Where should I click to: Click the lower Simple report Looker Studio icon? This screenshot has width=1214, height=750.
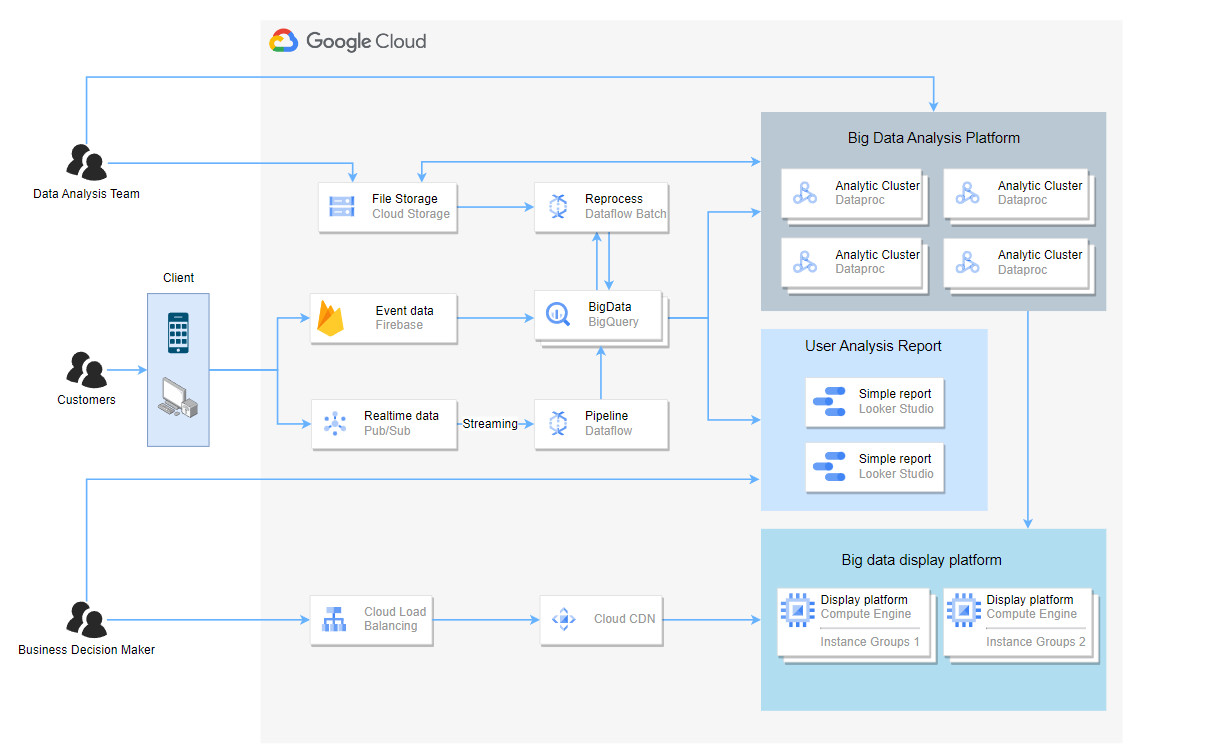(x=829, y=466)
